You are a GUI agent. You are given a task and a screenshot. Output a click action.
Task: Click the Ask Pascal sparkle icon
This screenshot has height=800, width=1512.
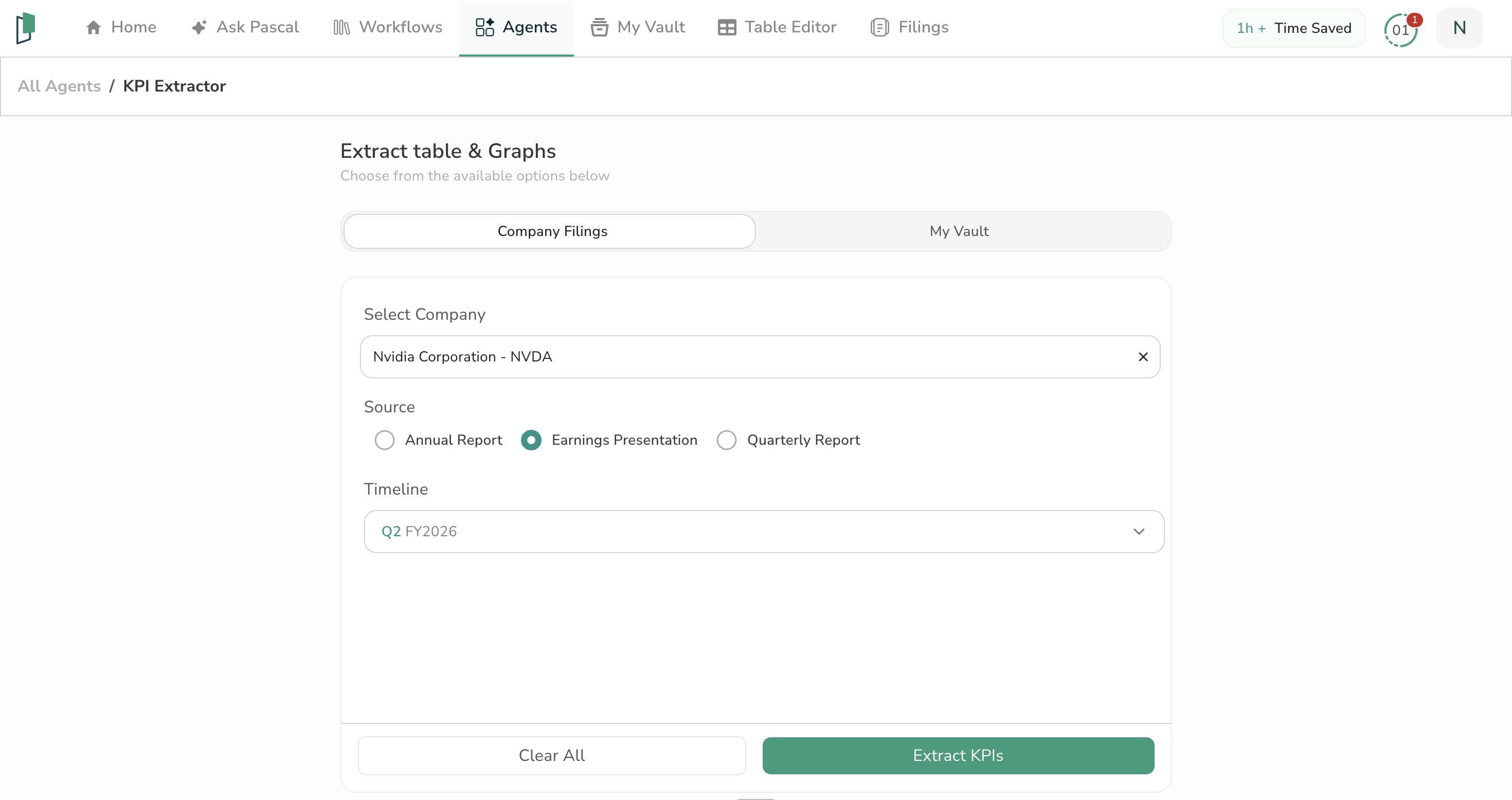pyautogui.click(x=199, y=28)
